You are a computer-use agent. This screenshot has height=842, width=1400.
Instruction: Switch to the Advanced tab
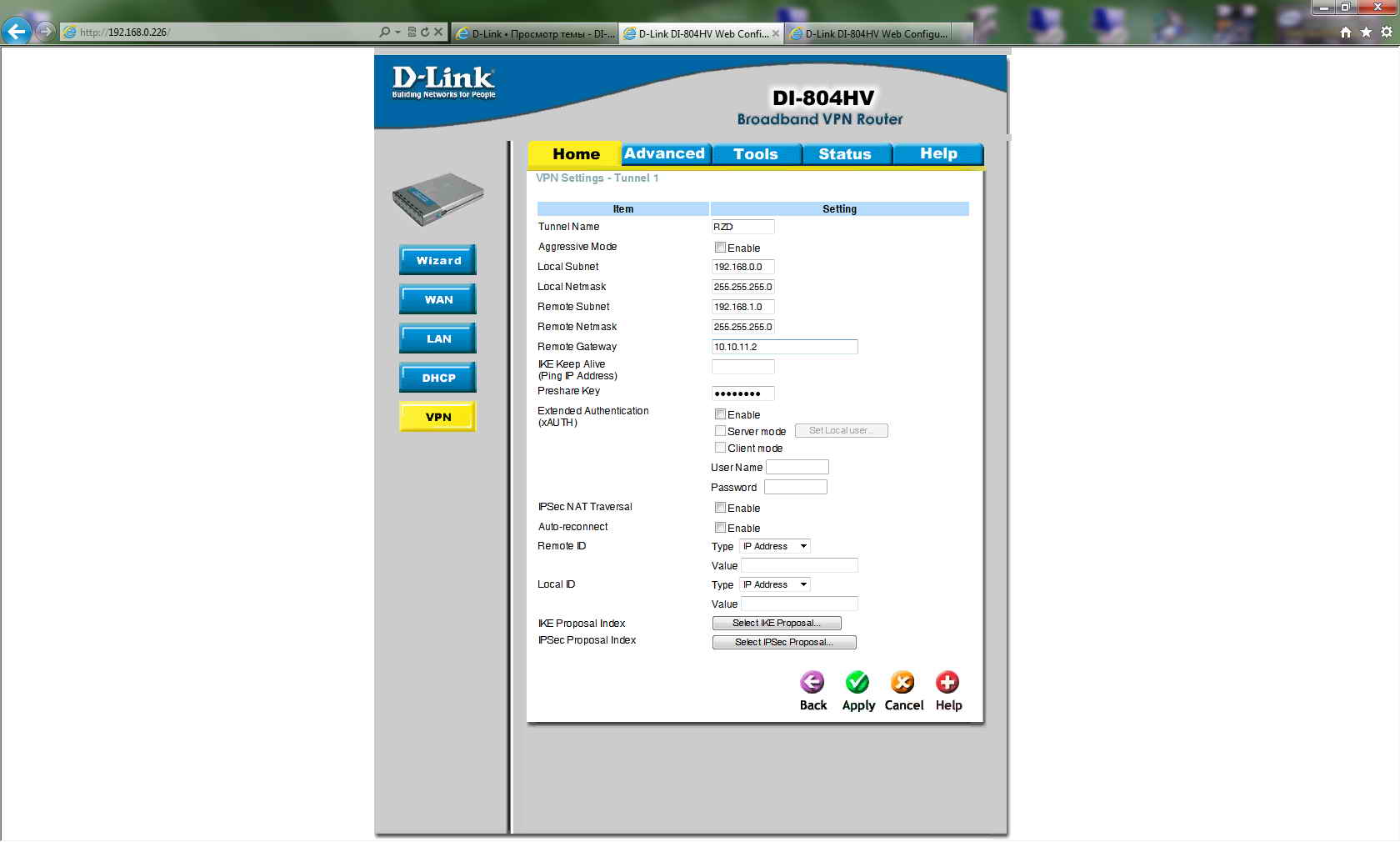tap(664, 154)
